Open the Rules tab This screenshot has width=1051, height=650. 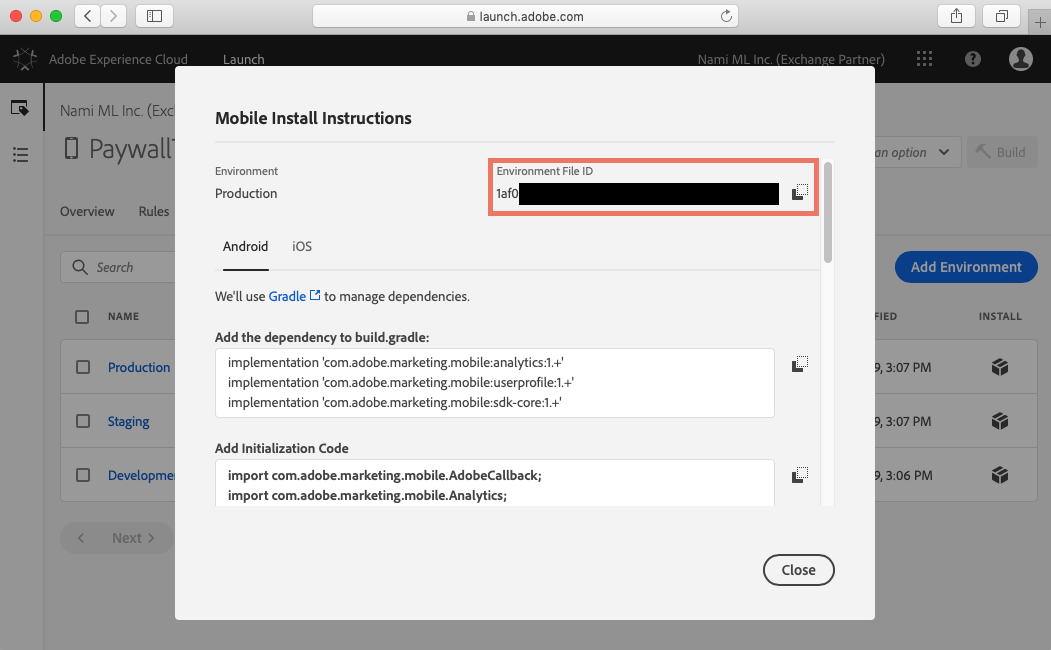click(153, 211)
